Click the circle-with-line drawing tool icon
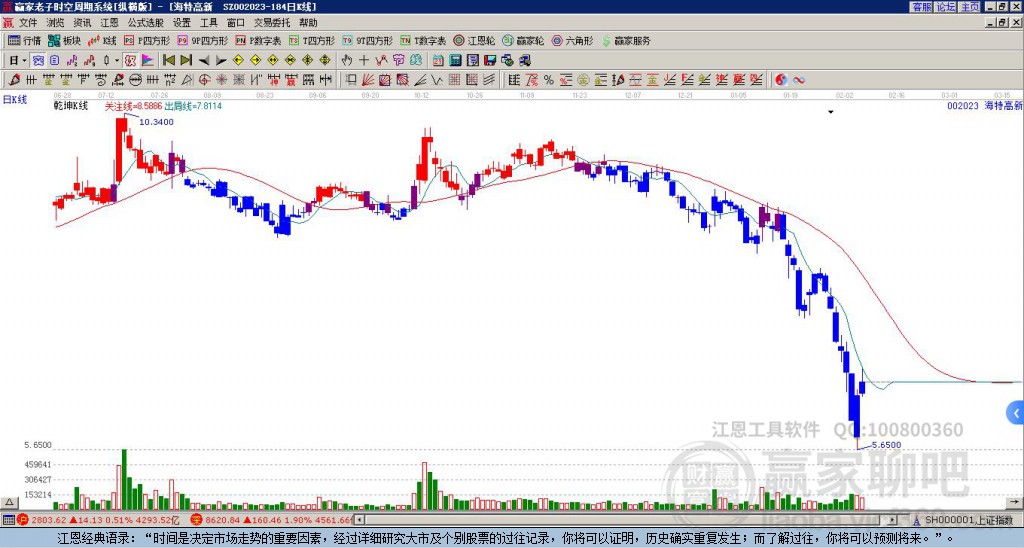 coord(135,80)
